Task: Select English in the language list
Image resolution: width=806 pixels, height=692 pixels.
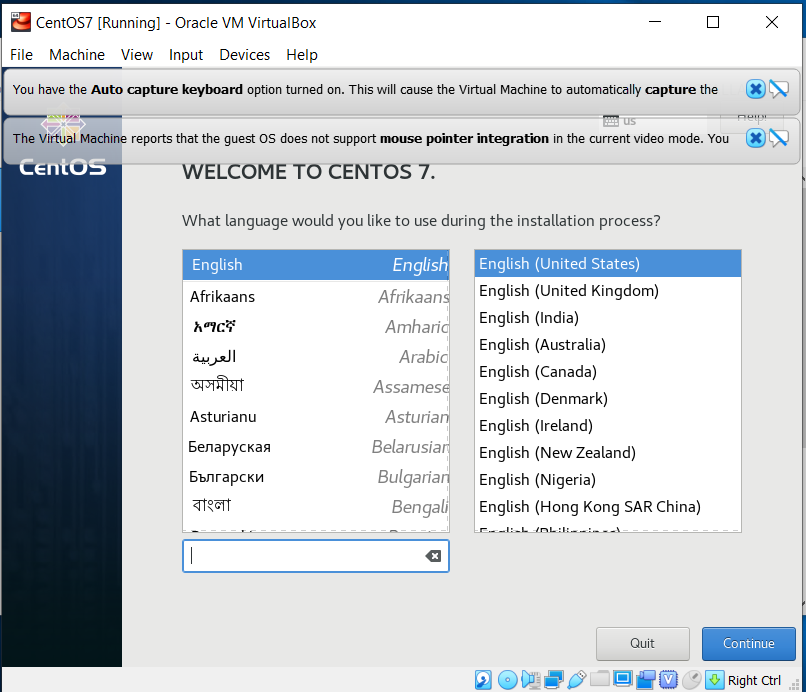Action: pyautogui.click(x=316, y=265)
